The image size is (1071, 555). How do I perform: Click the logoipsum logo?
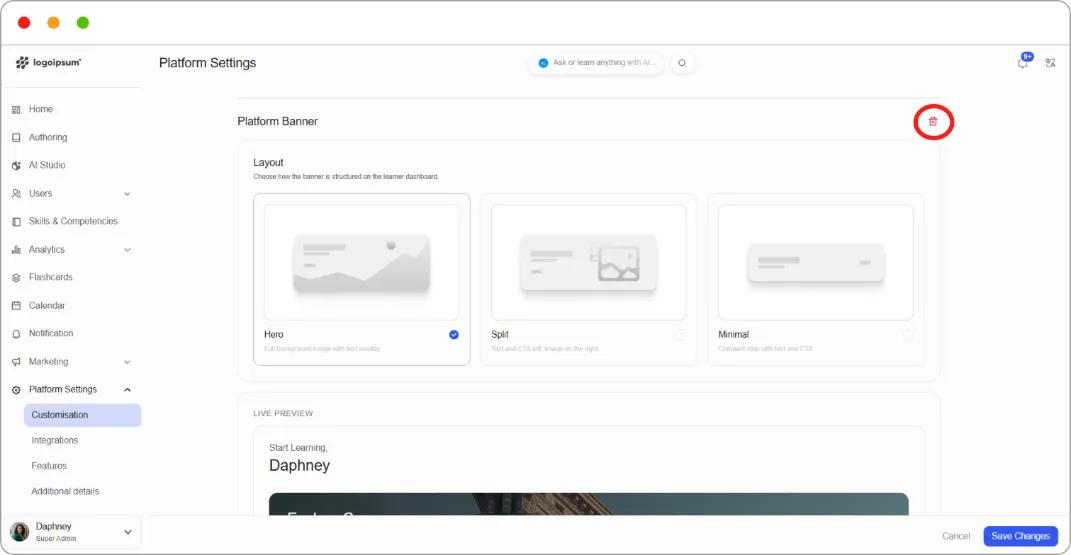coord(48,63)
